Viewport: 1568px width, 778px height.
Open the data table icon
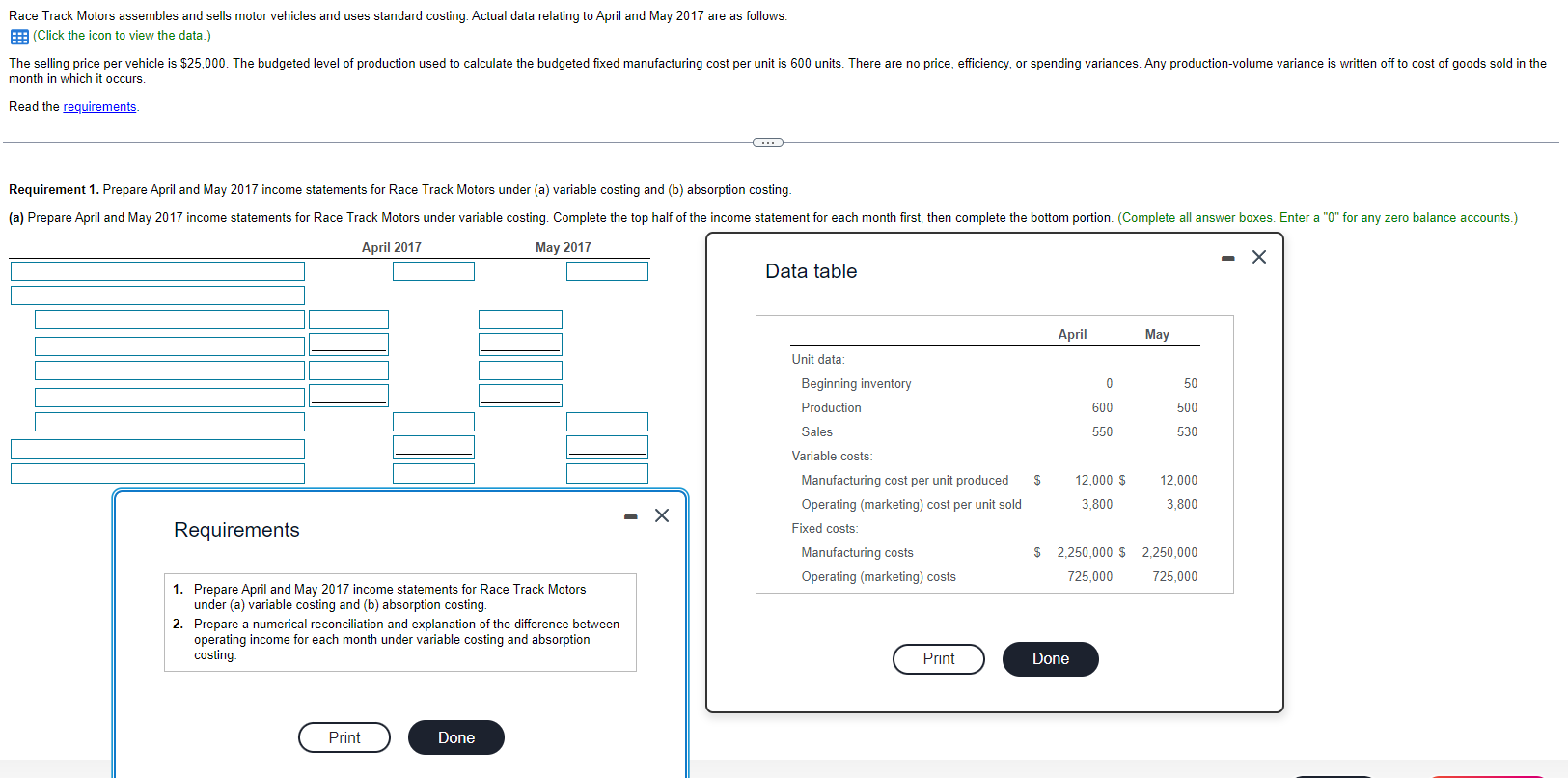pos(19,37)
